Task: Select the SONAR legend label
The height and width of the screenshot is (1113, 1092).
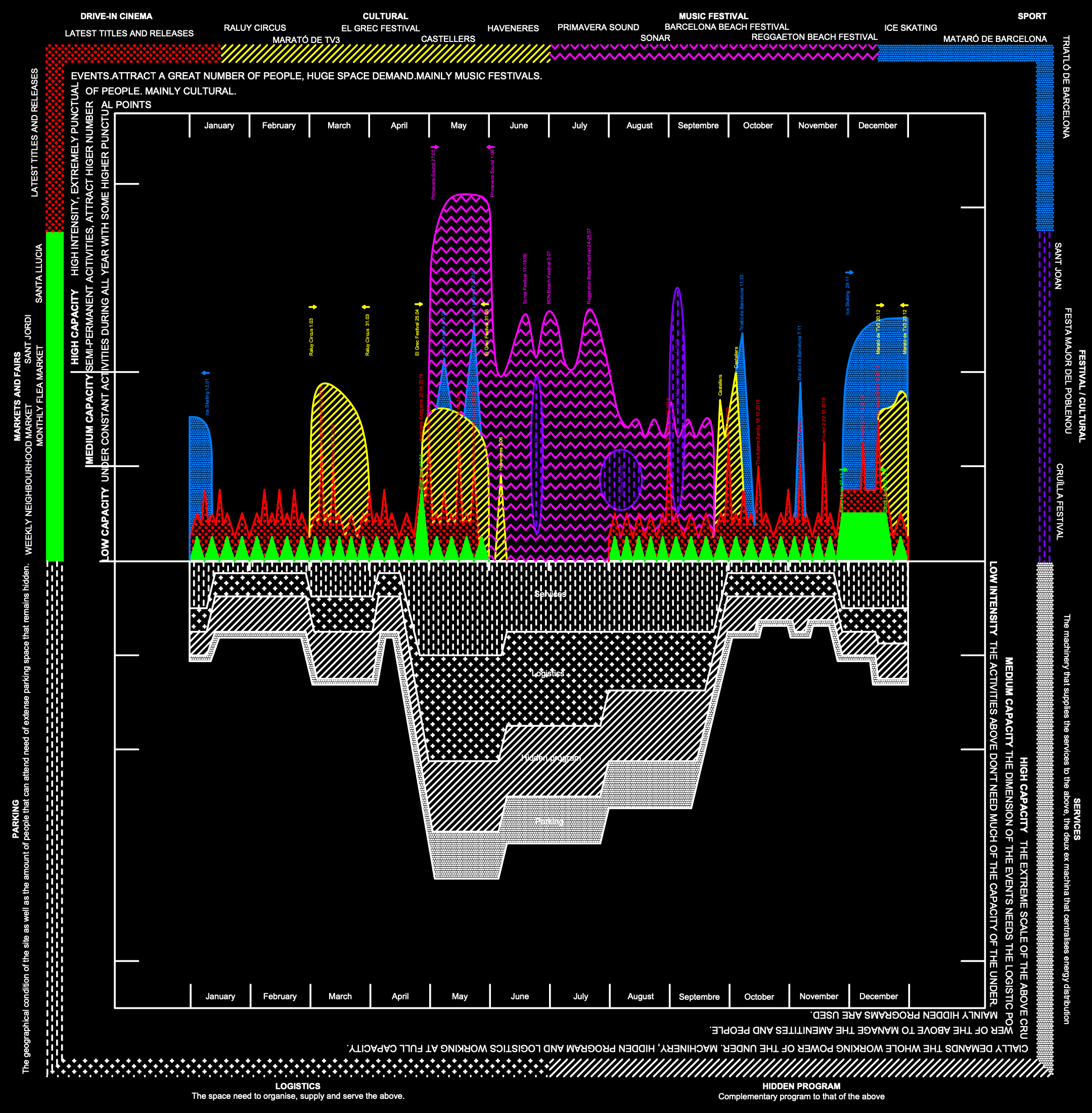Action: [655, 38]
